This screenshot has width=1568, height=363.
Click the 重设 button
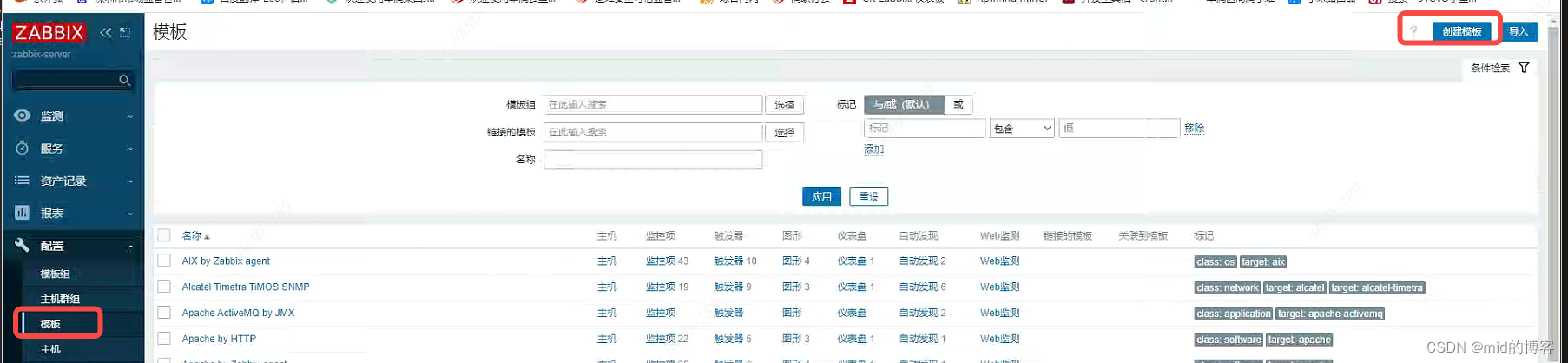(x=869, y=196)
